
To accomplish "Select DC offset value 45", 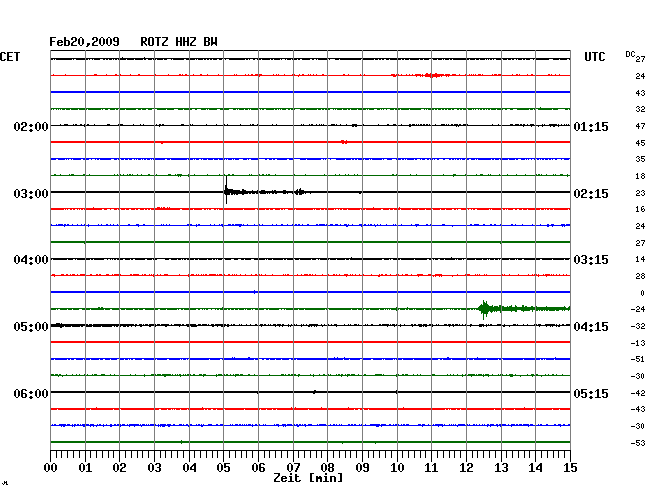I will pos(640,143).
